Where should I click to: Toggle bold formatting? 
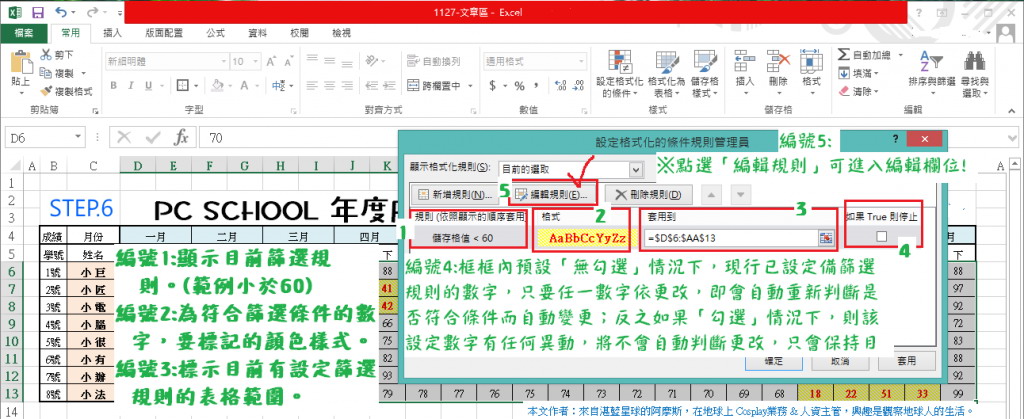point(113,85)
